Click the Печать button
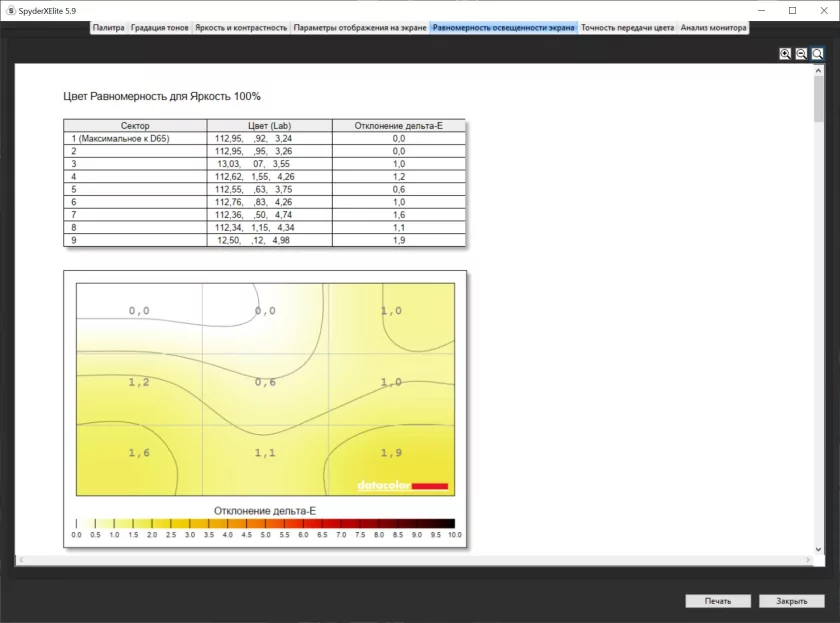This screenshot has height=623, width=840. point(718,601)
